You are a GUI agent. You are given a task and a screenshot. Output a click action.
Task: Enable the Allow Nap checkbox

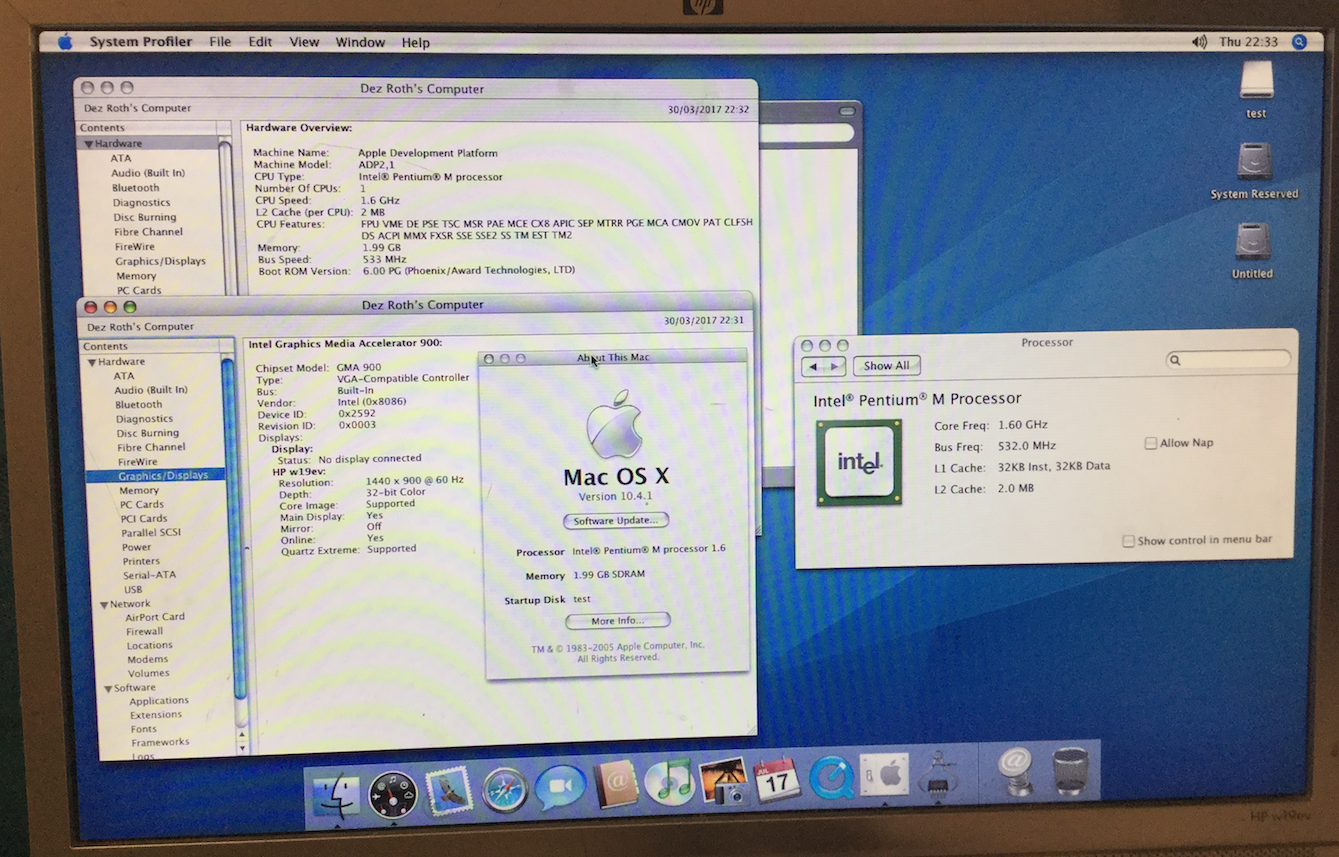coord(1151,443)
